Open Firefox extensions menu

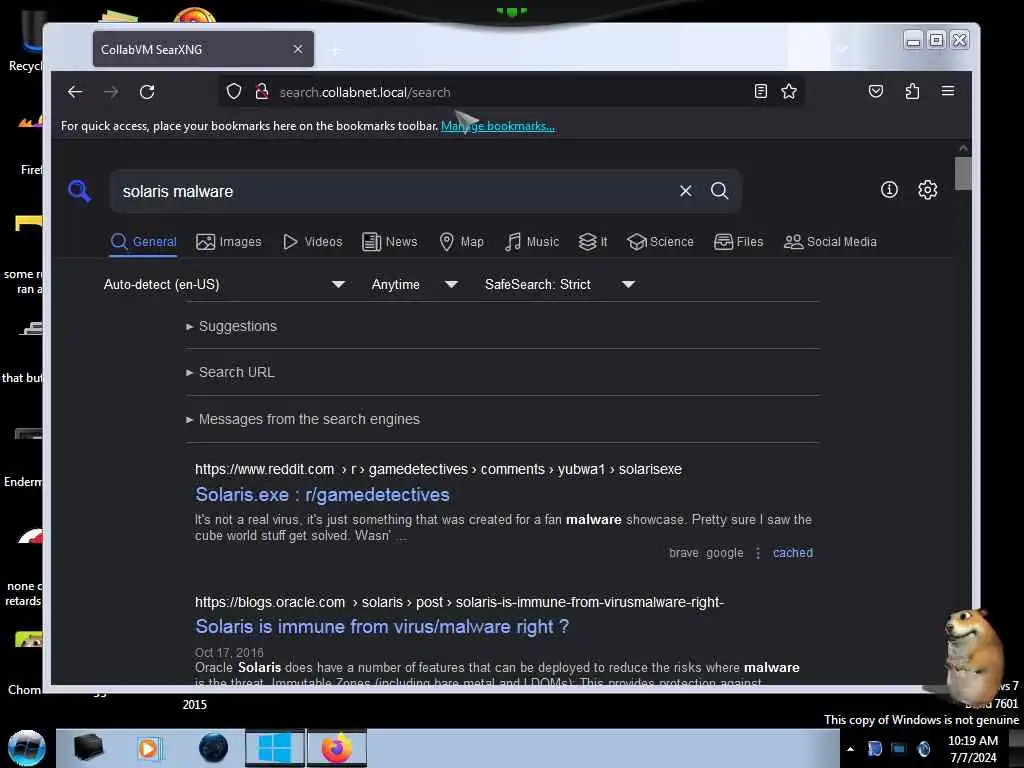pyautogui.click(x=912, y=91)
